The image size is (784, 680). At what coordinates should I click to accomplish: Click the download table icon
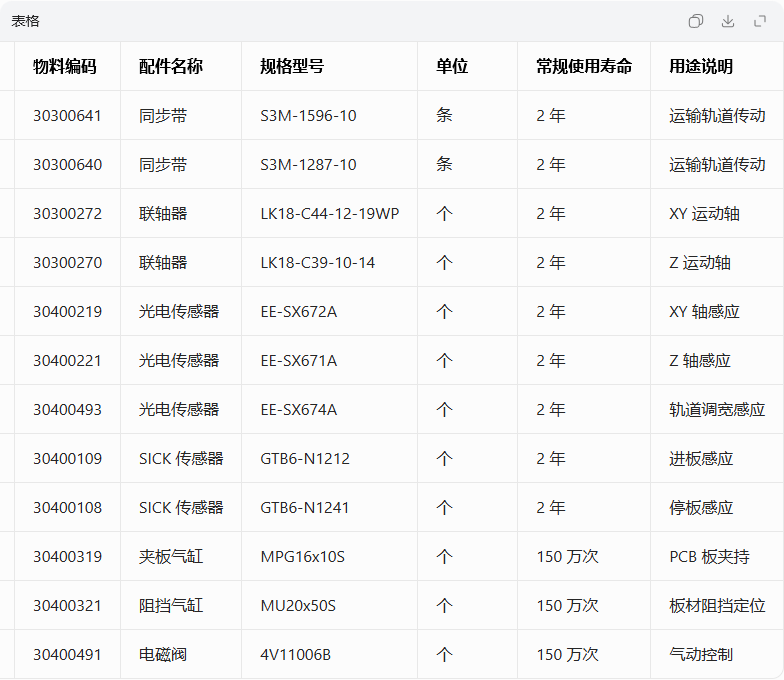click(x=728, y=21)
